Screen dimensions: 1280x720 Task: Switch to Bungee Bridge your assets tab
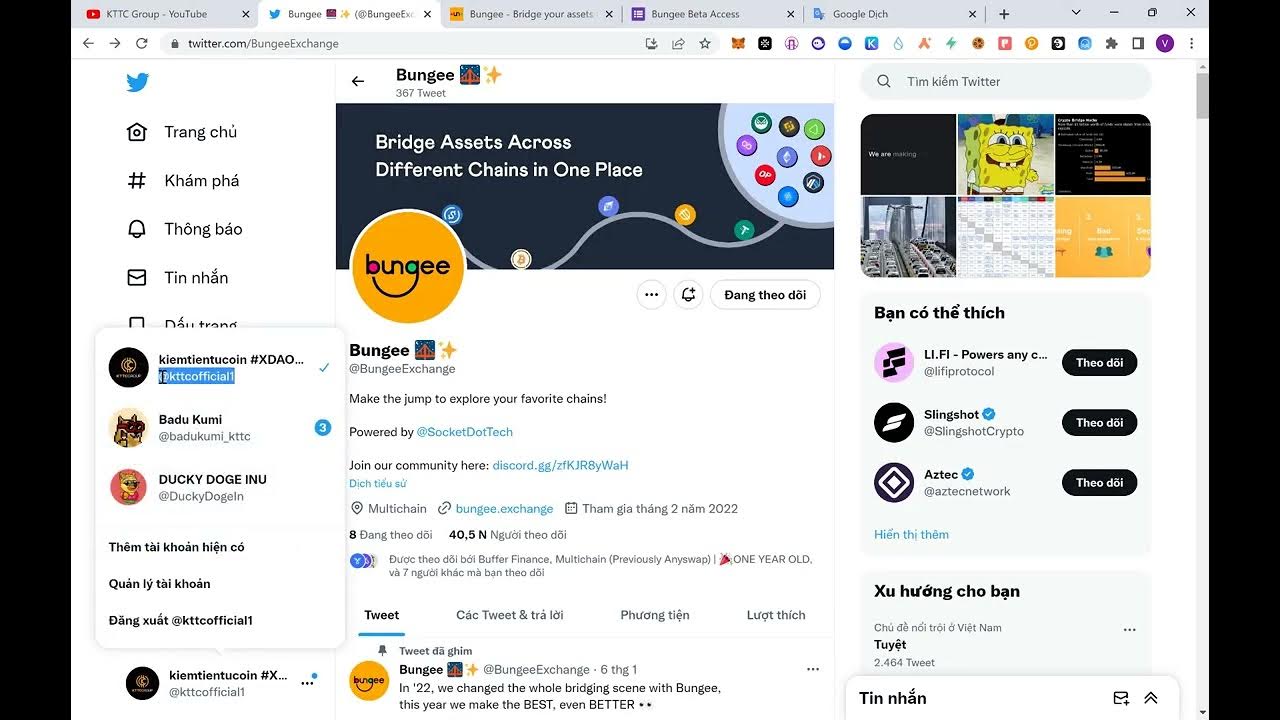point(529,14)
